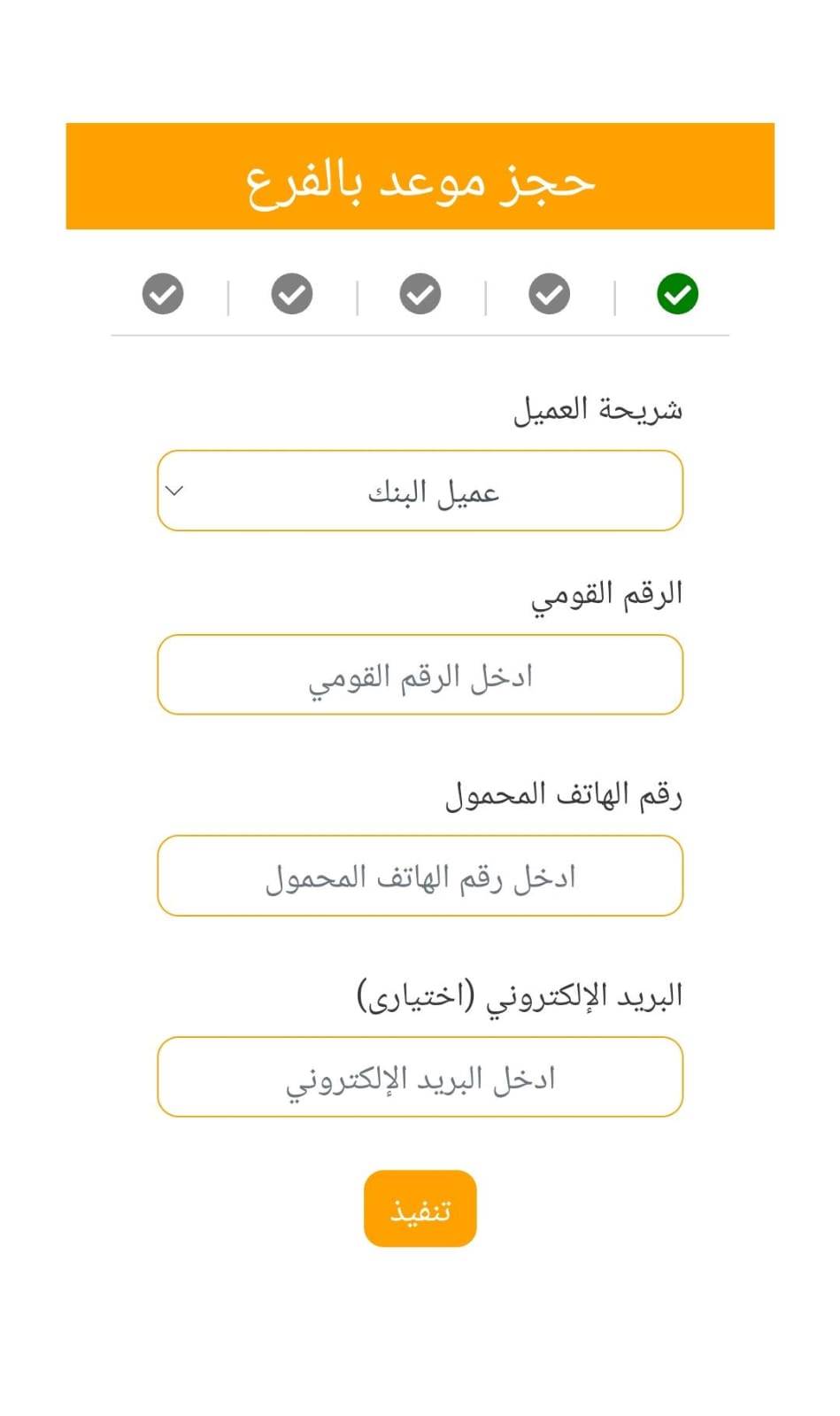Select the leftmost gray checkmark step

[x=163, y=294]
